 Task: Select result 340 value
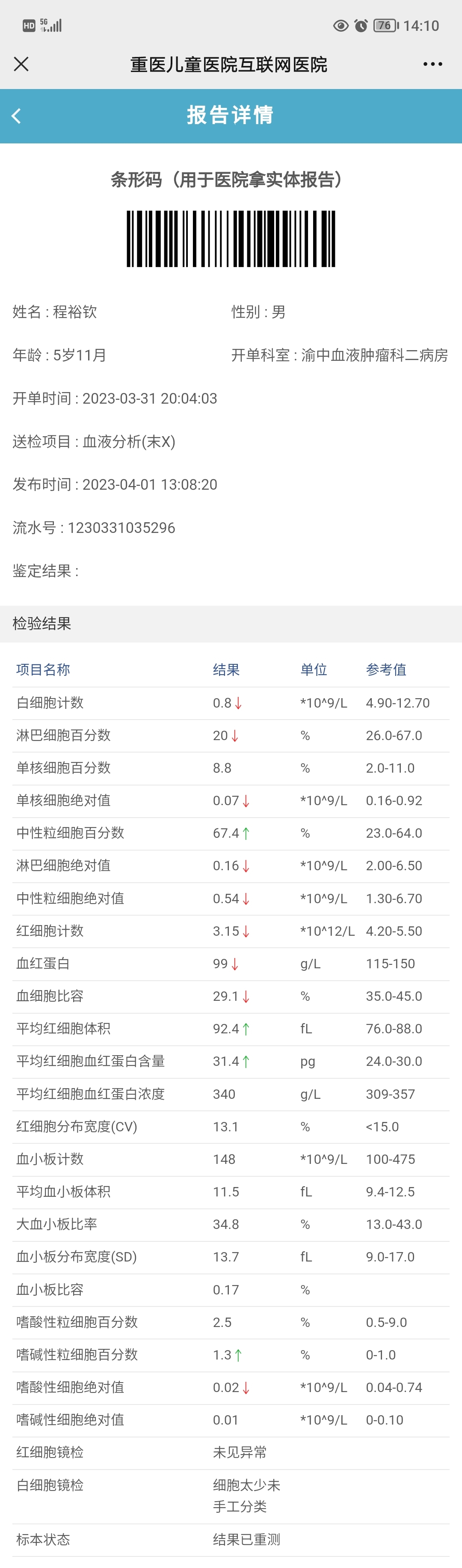coord(224,1094)
